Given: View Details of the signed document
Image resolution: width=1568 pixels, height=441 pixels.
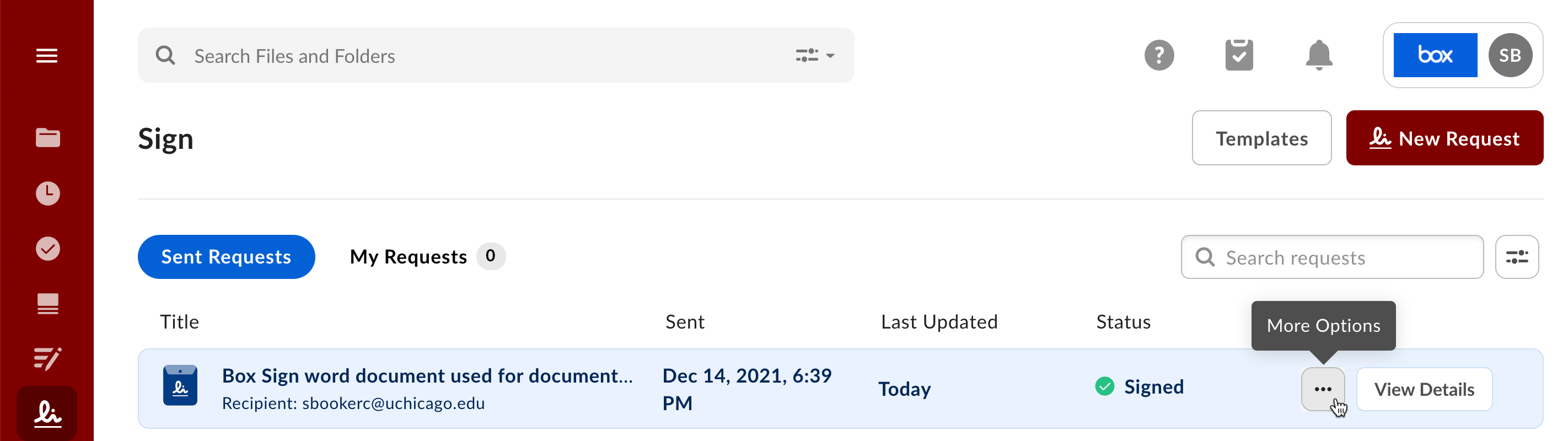Looking at the screenshot, I should (1424, 389).
